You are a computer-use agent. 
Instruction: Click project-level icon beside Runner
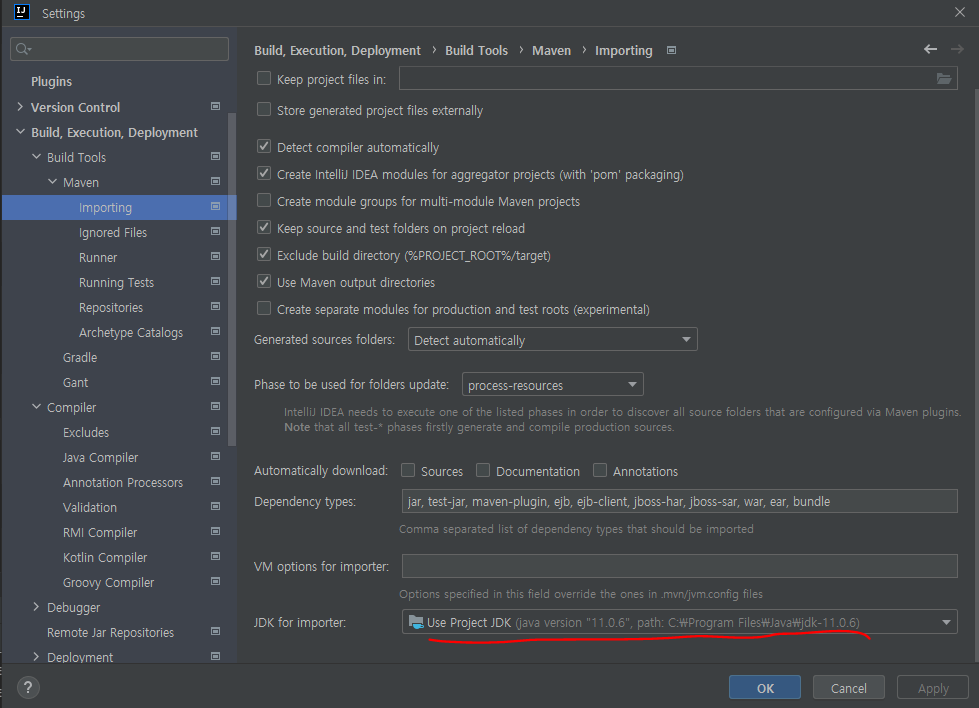coord(215,256)
